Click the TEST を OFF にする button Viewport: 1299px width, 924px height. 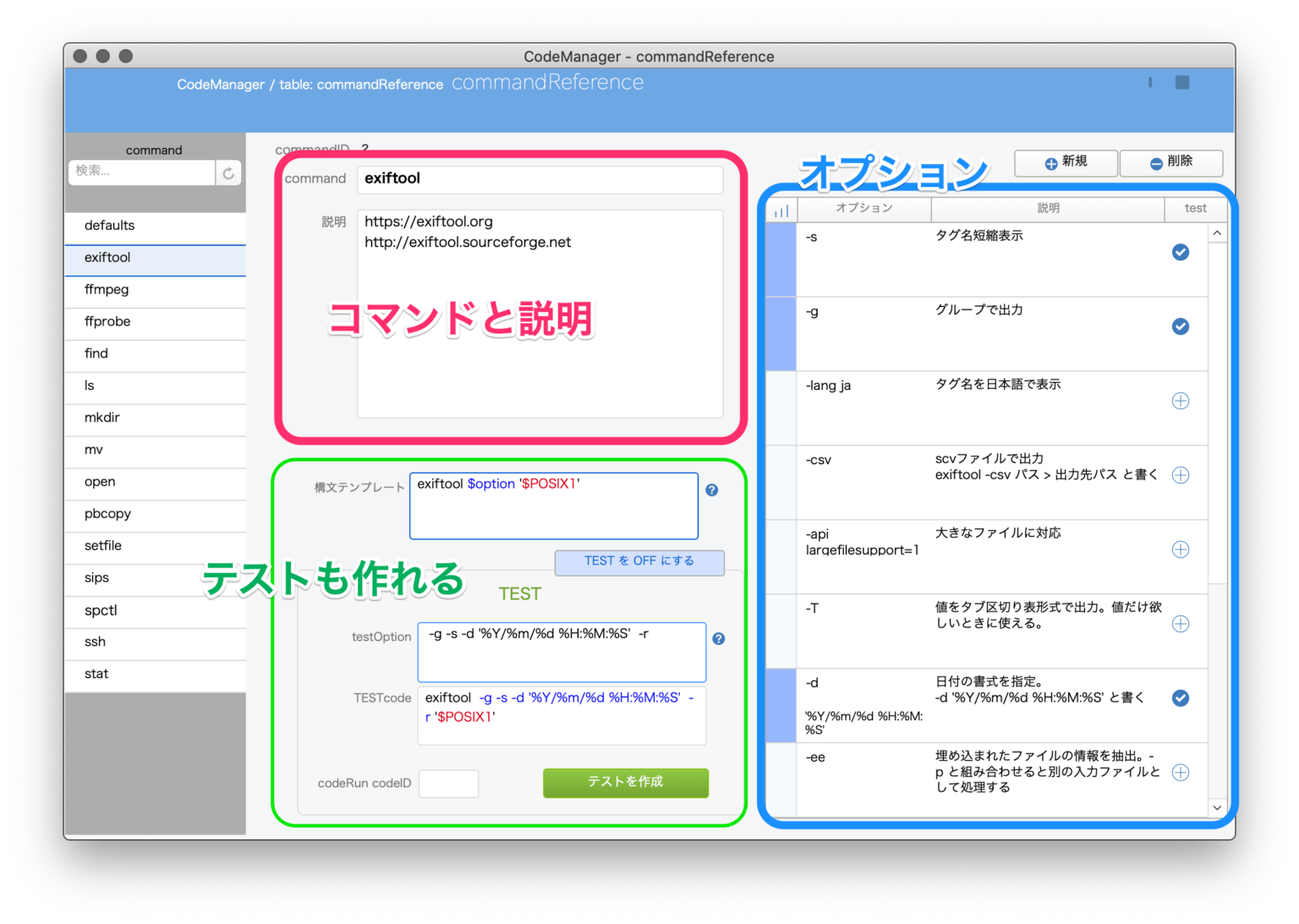(x=639, y=562)
